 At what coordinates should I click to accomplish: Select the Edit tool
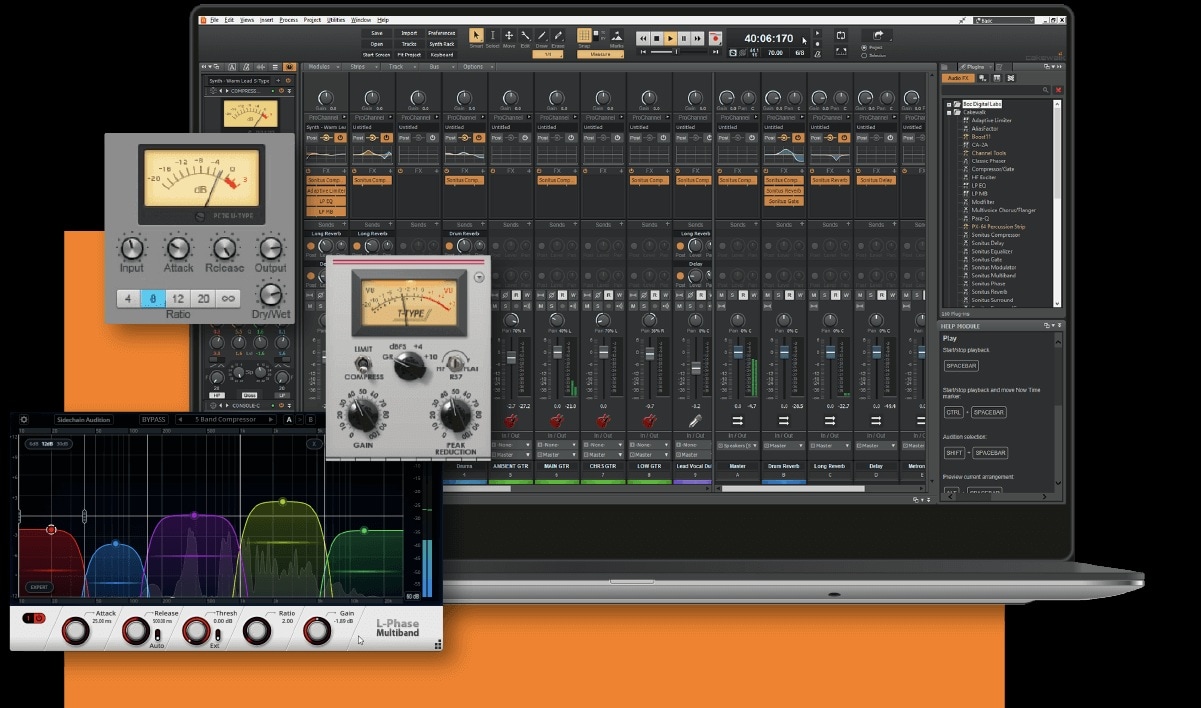pyautogui.click(x=526, y=36)
